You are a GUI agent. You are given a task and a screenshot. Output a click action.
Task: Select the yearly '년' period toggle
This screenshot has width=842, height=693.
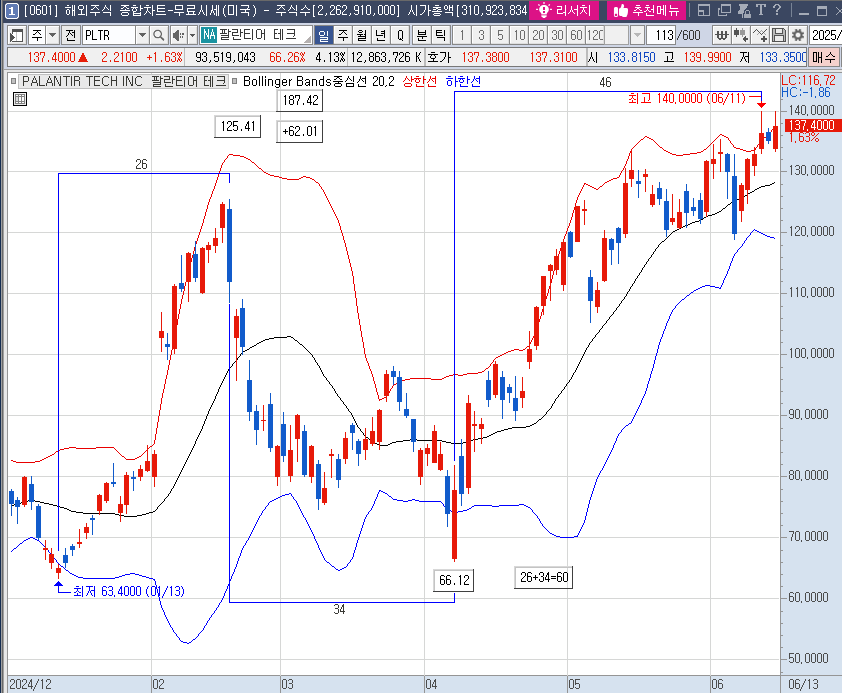point(381,36)
